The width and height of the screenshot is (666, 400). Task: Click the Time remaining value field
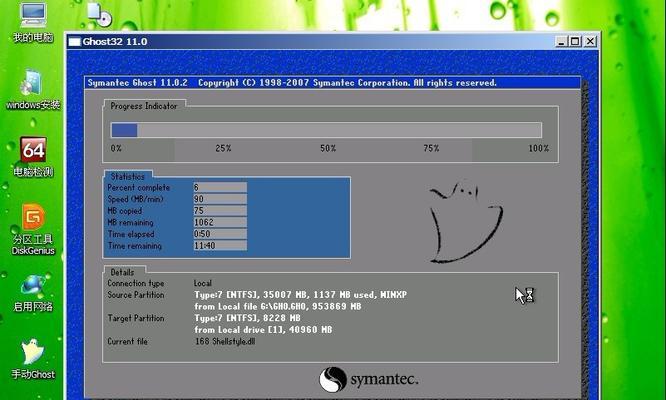click(x=220, y=245)
